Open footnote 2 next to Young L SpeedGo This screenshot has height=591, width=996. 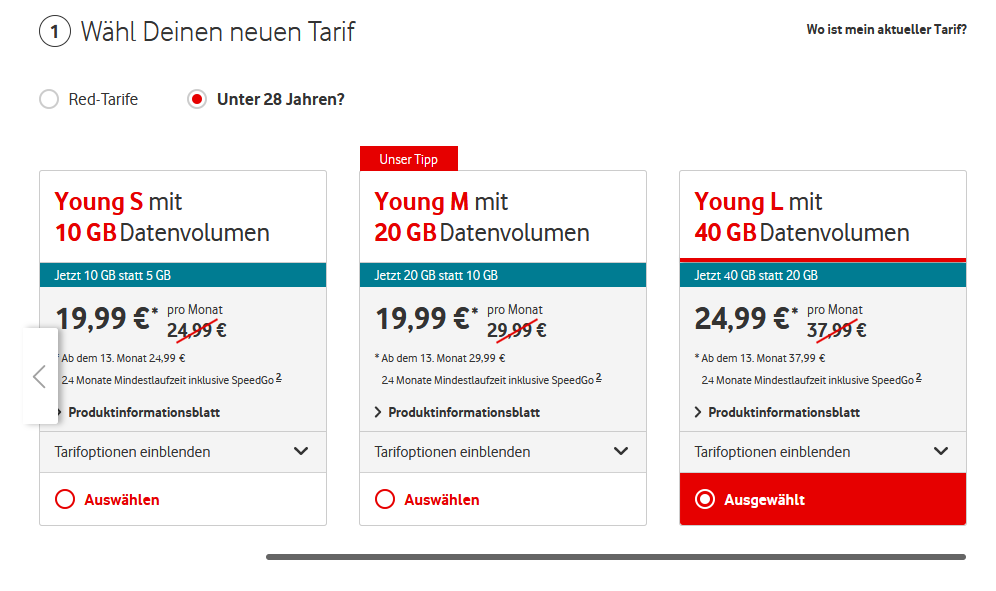tap(919, 377)
